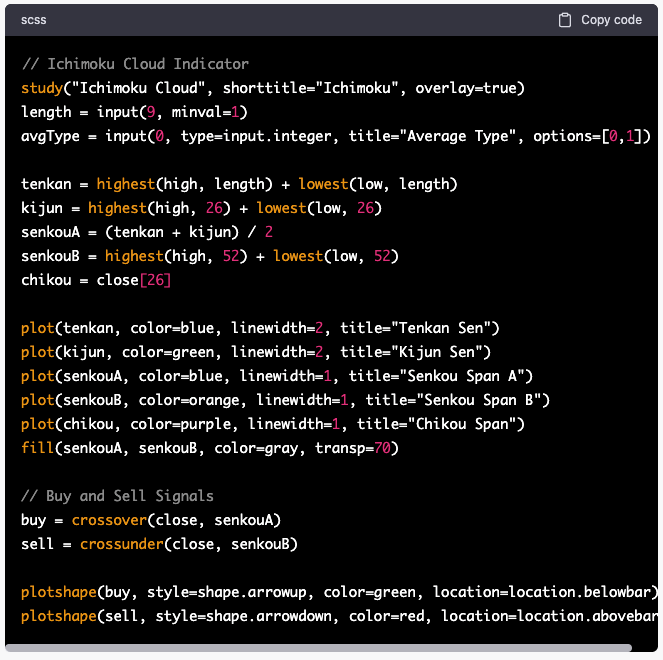
Task: Click the plot line titled "Chikou Span"
Action: [x=273, y=424]
